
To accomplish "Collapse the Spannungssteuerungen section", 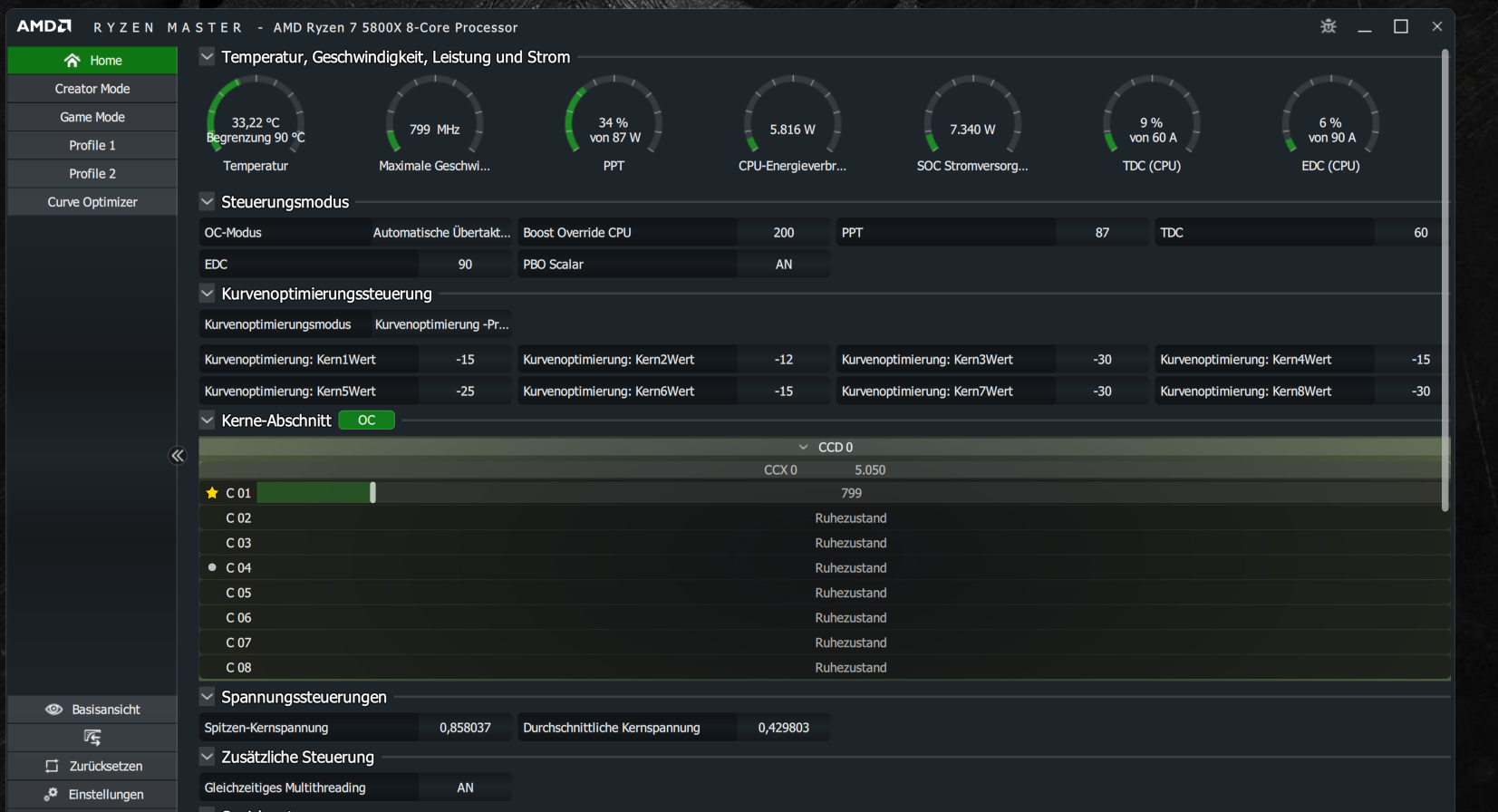I will (207, 696).
